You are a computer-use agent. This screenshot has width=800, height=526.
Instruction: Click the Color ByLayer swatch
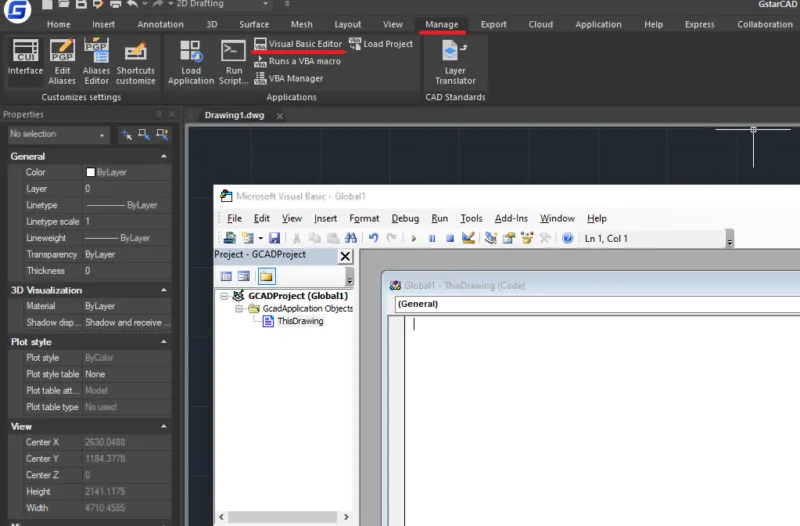91,173
